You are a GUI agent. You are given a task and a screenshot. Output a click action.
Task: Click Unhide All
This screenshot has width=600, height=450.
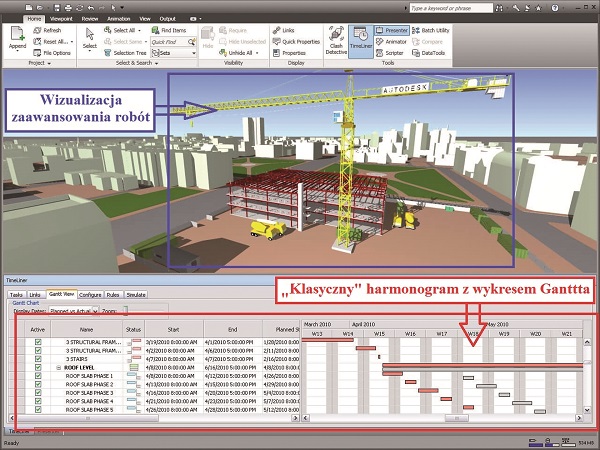coord(236,53)
